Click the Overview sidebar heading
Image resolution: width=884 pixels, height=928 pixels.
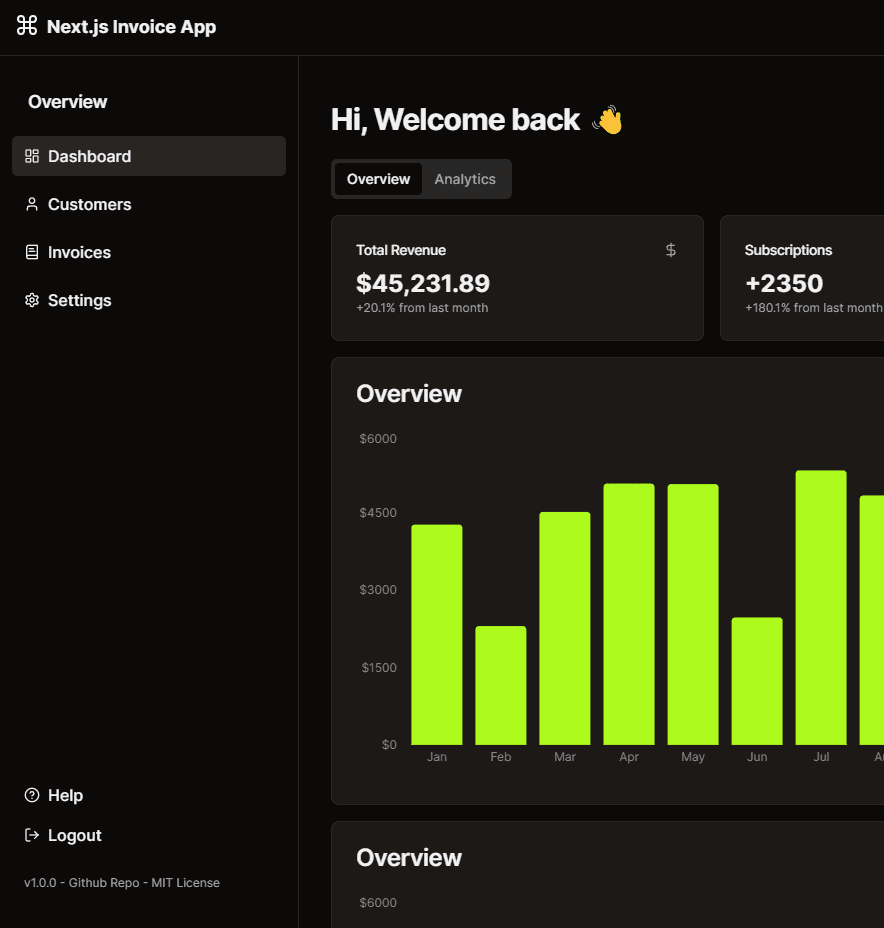[67, 101]
